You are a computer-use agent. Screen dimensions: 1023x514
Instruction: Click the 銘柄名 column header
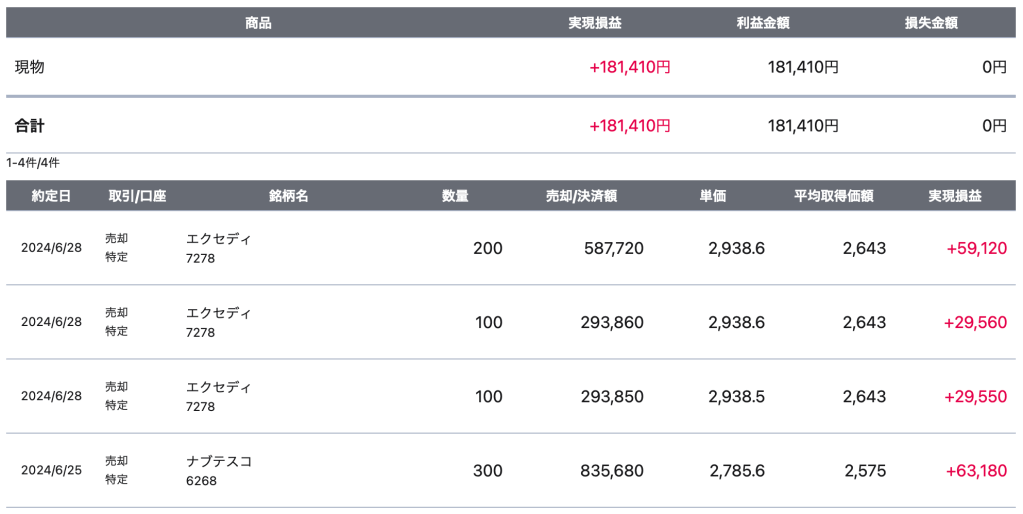coord(288,196)
